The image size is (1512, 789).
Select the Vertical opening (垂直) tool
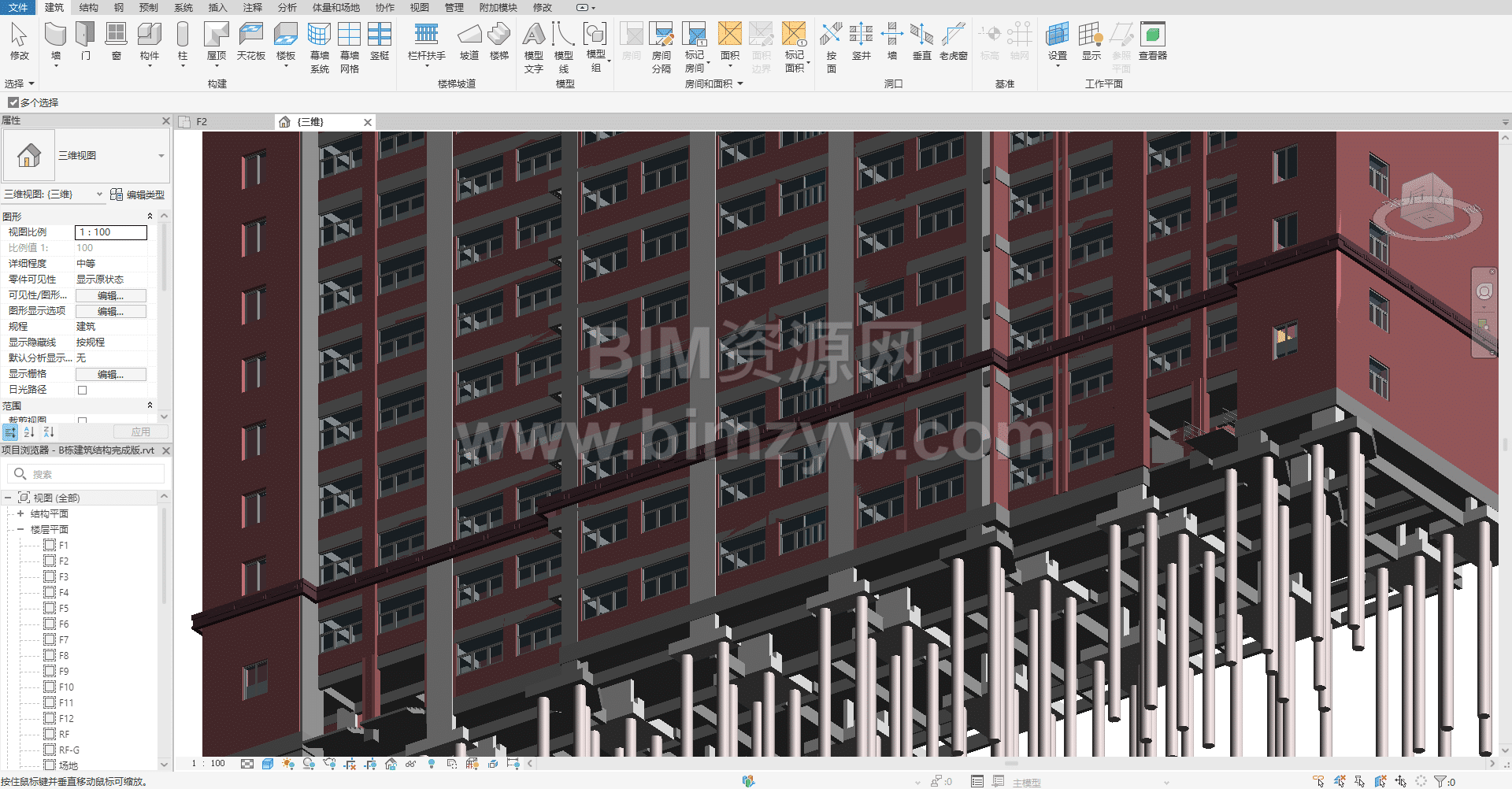point(922,42)
